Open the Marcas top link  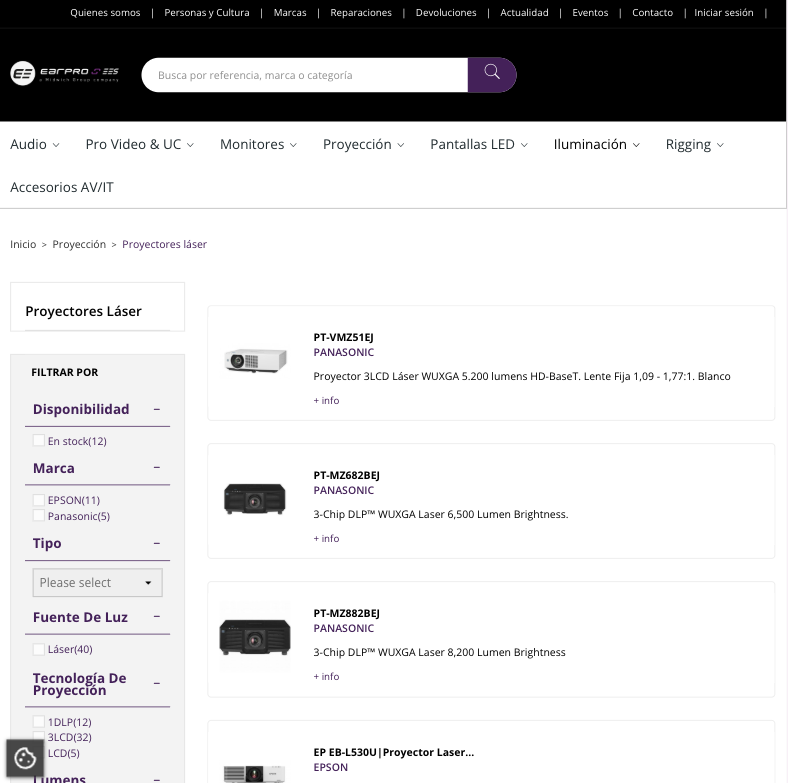tap(290, 13)
